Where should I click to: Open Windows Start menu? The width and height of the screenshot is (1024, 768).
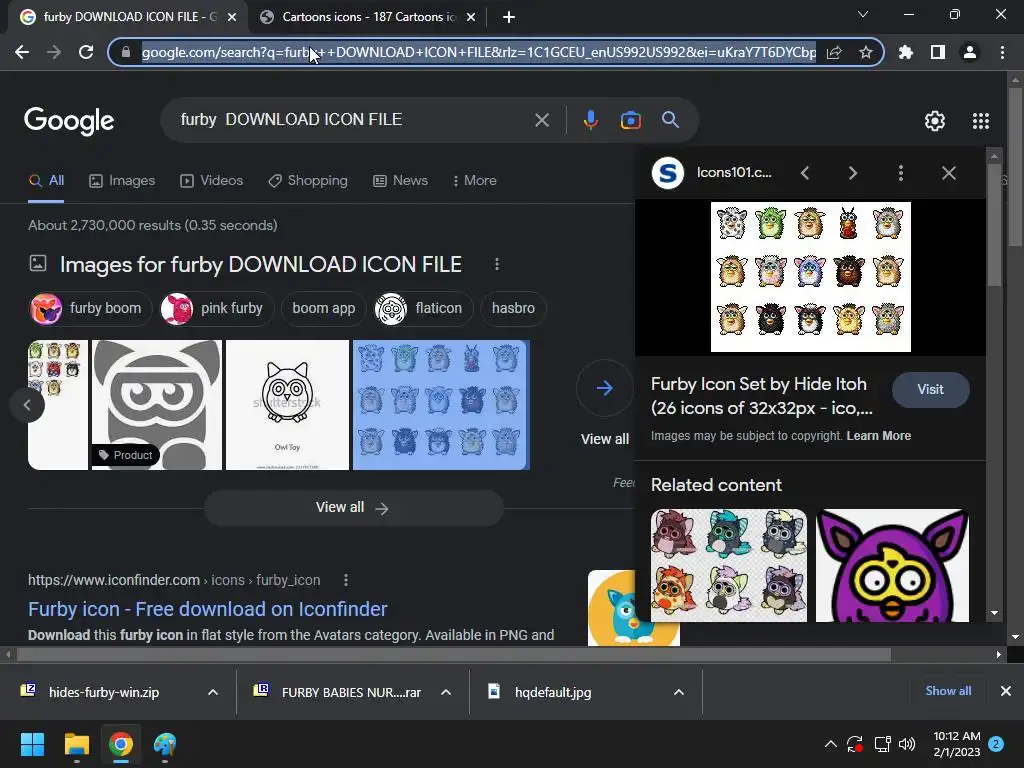pos(32,744)
